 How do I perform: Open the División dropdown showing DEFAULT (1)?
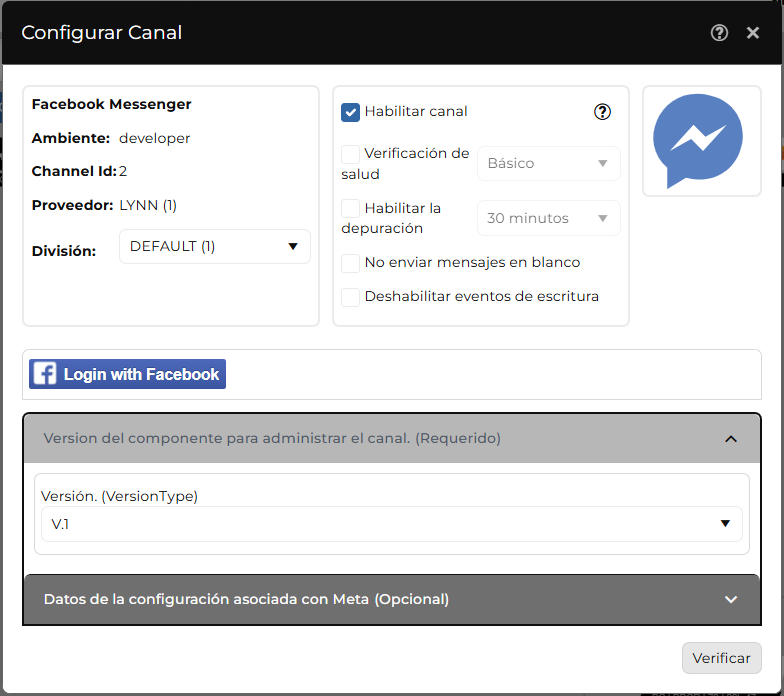[214, 246]
